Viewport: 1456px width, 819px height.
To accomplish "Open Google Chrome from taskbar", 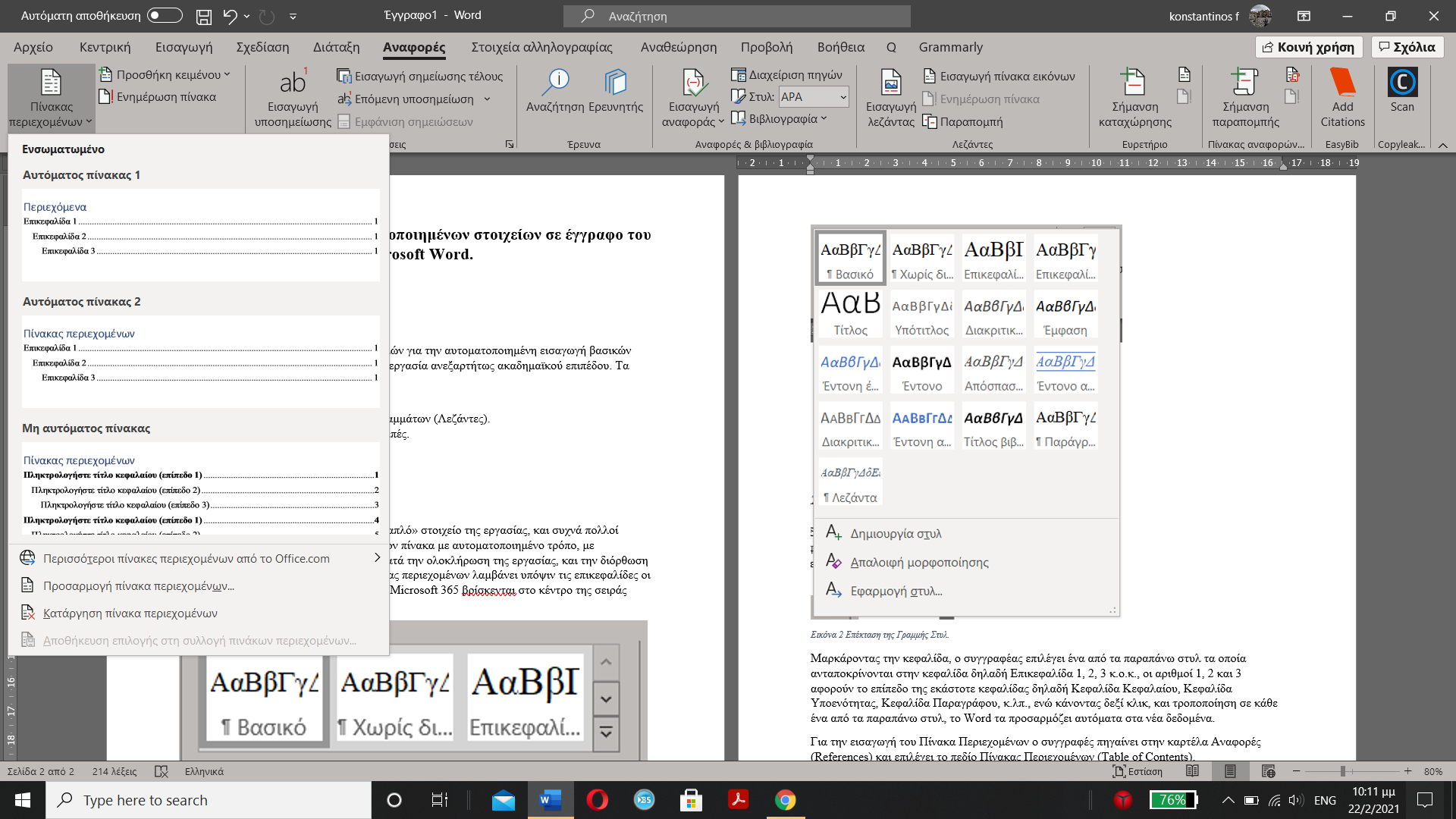I will coord(785,800).
